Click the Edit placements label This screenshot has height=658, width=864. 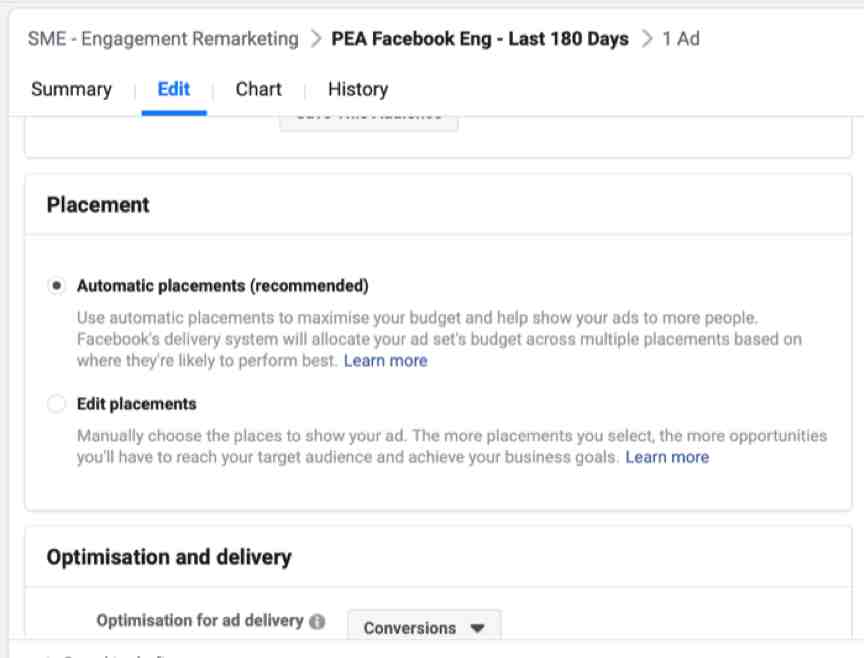tap(137, 404)
